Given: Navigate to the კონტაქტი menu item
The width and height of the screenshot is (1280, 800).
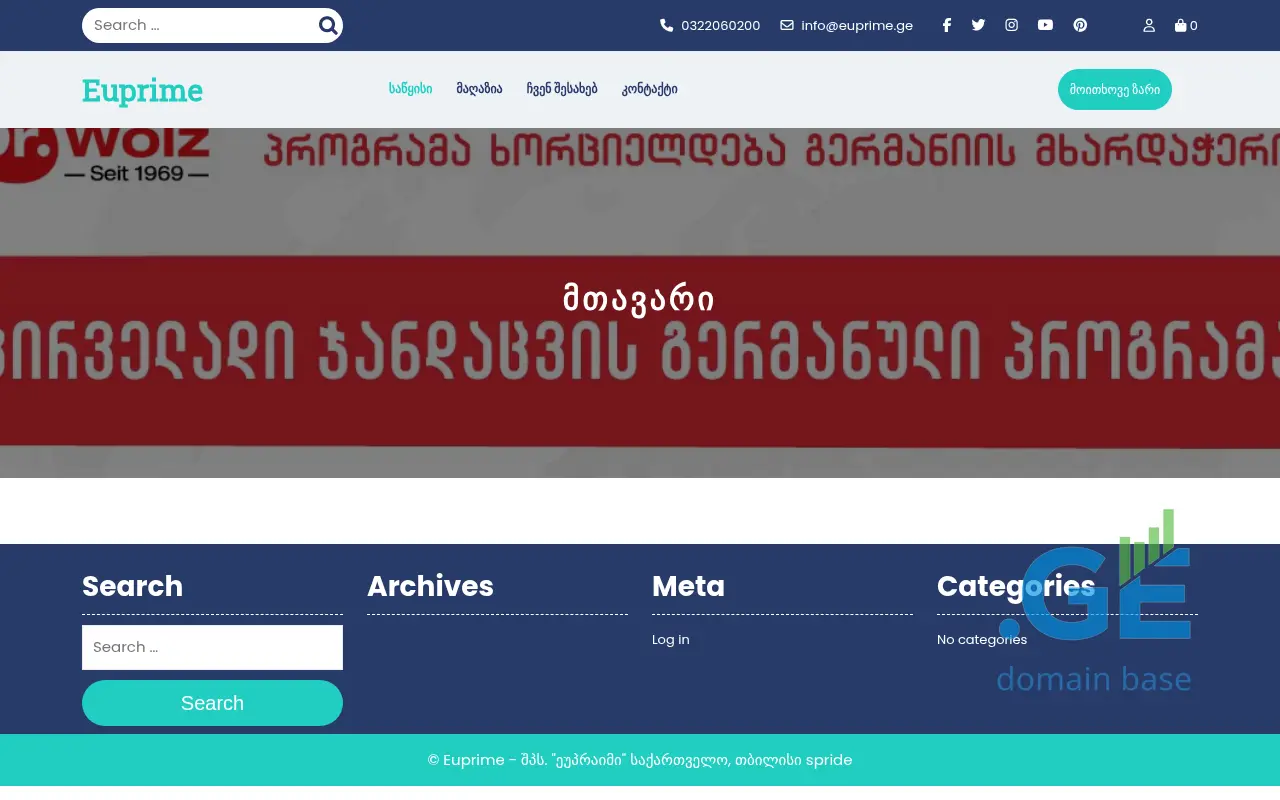Looking at the screenshot, I should (x=649, y=89).
